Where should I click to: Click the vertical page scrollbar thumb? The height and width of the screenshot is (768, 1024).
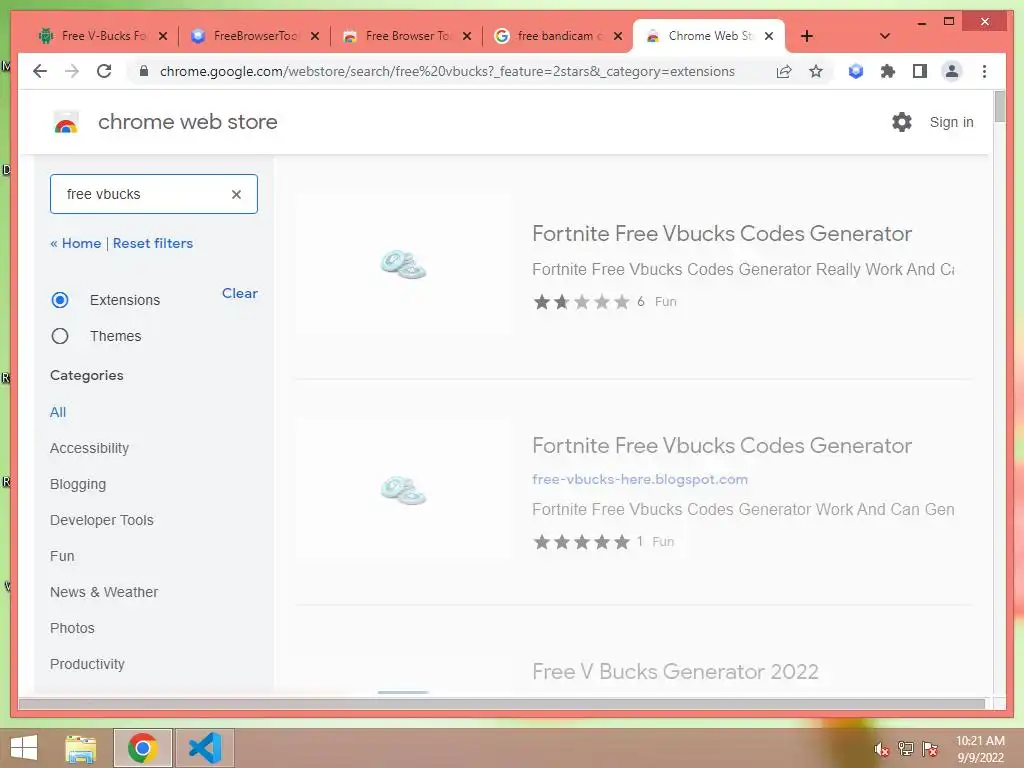click(x=999, y=106)
